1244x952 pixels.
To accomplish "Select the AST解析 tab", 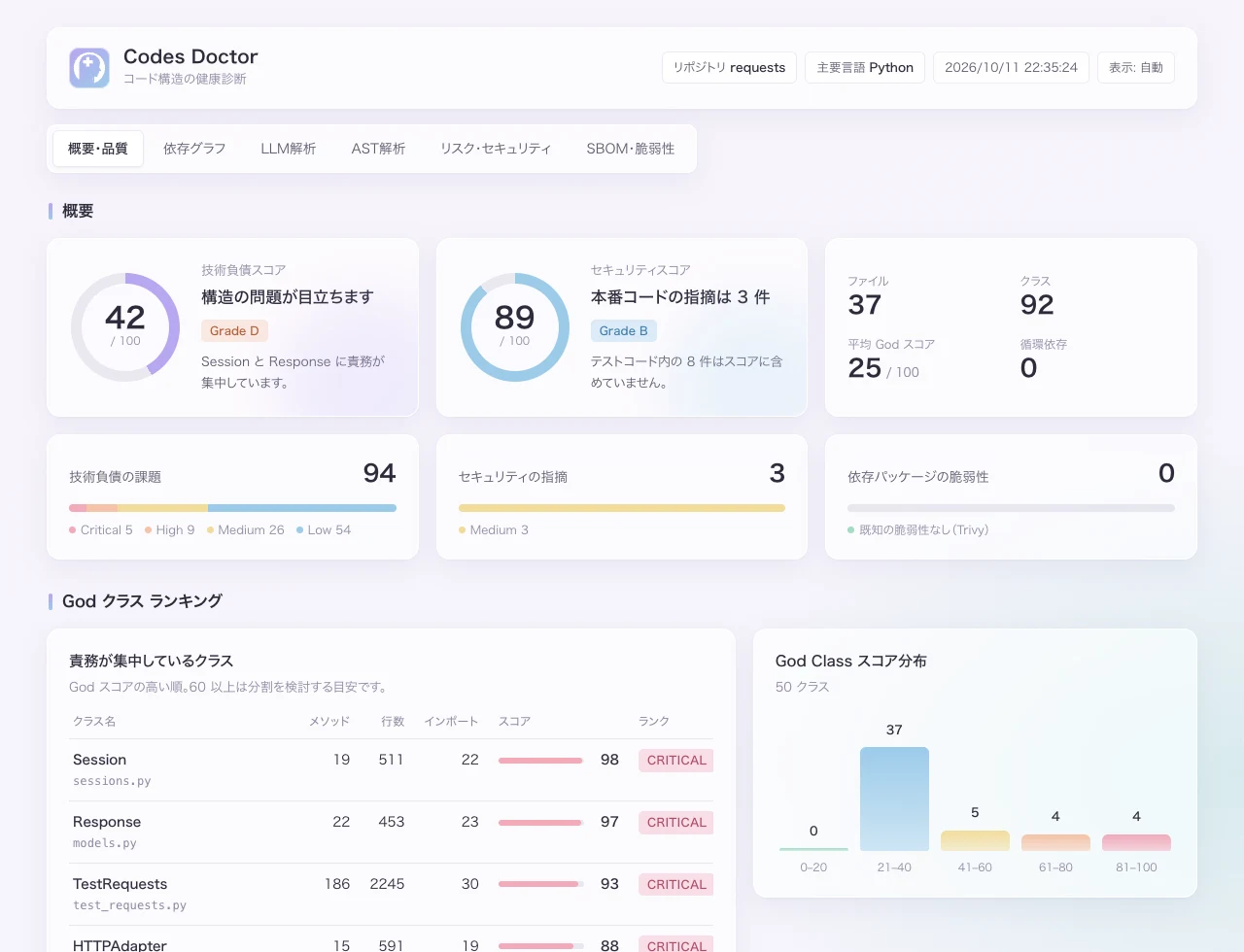I will (x=378, y=149).
